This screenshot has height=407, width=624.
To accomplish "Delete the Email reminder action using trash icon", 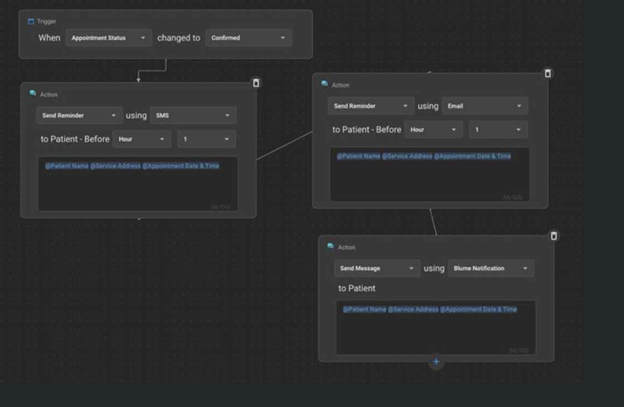I will (x=547, y=73).
